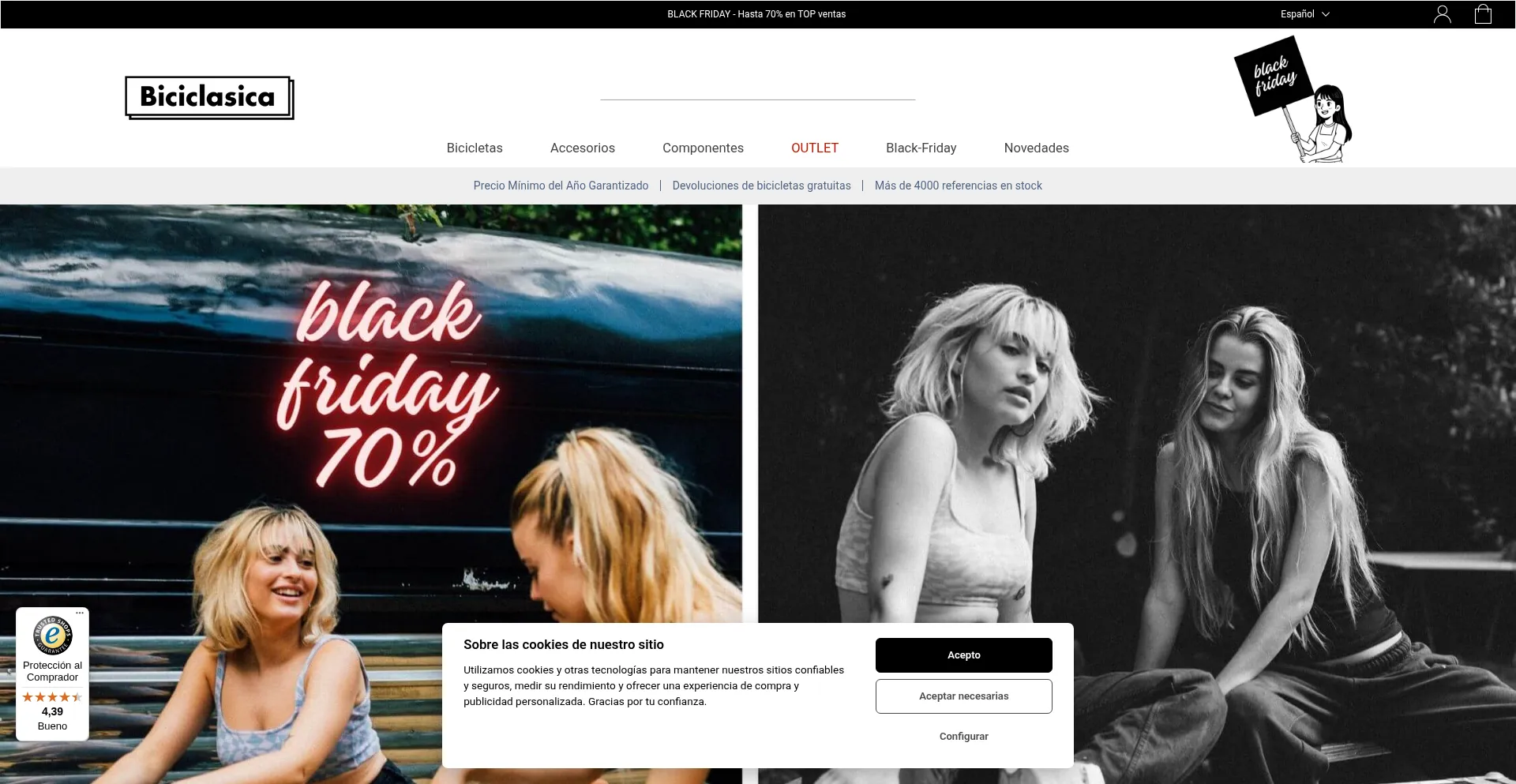Go to the OUTLET section
This screenshot has width=1516, height=784.
[x=814, y=148]
